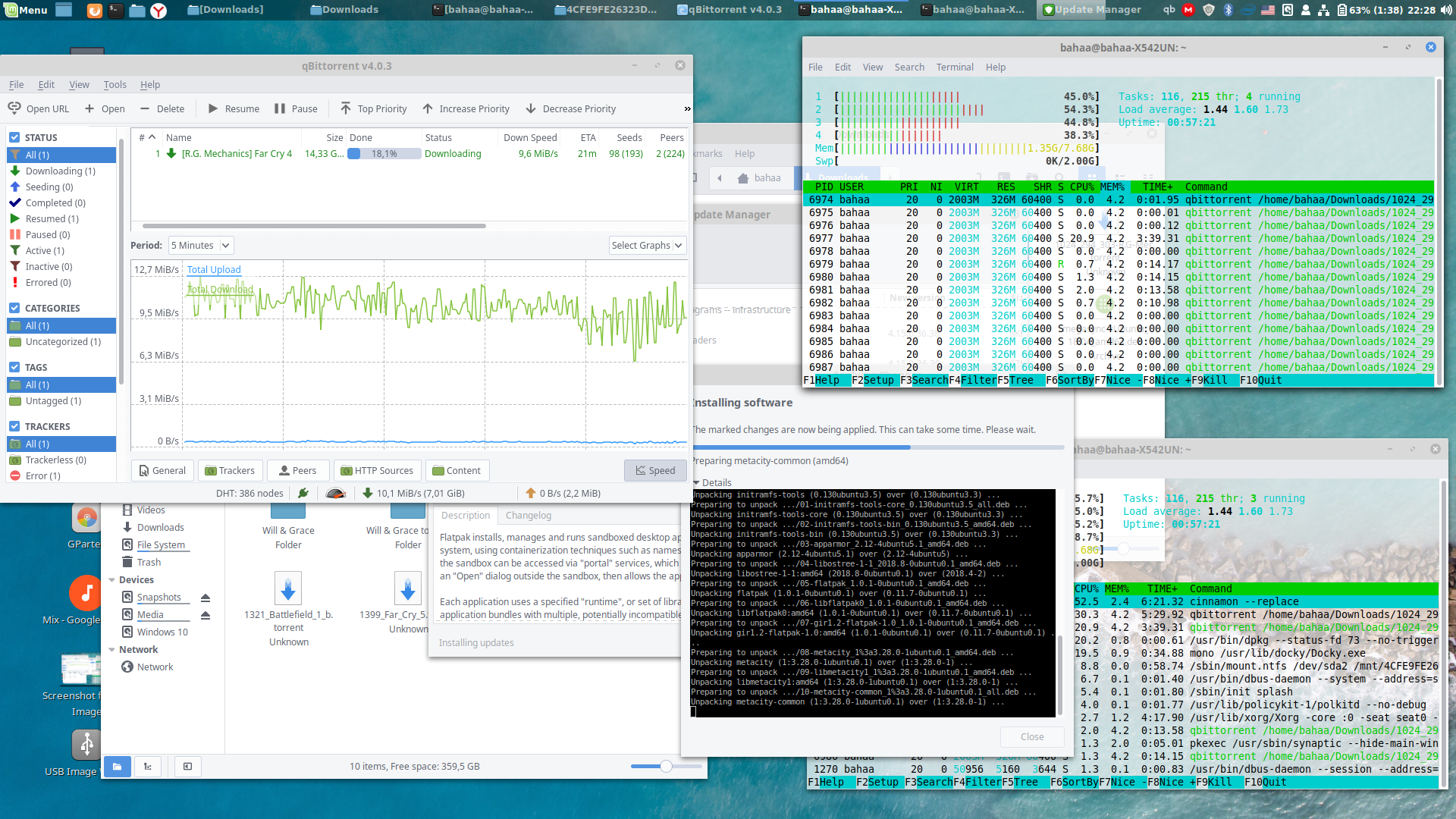The width and height of the screenshot is (1456, 819).
Task: Open the Select Graphs dropdown
Action: pos(647,245)
